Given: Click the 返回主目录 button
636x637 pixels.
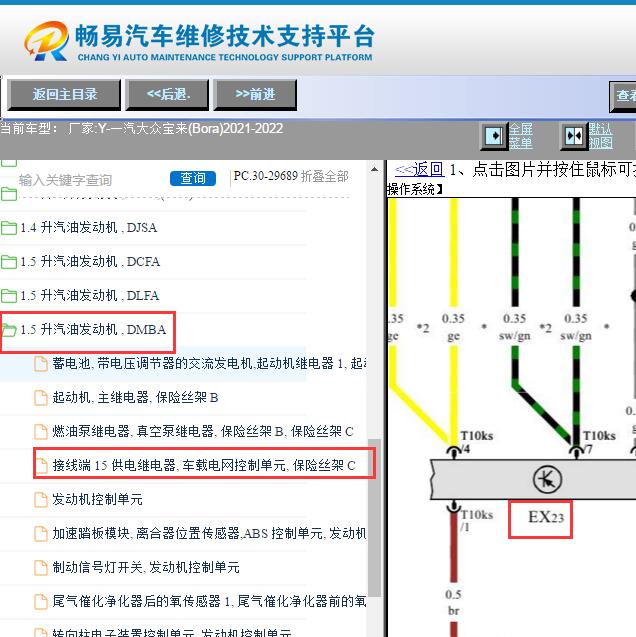Looking at the screenshot, I should coord(64,95).
